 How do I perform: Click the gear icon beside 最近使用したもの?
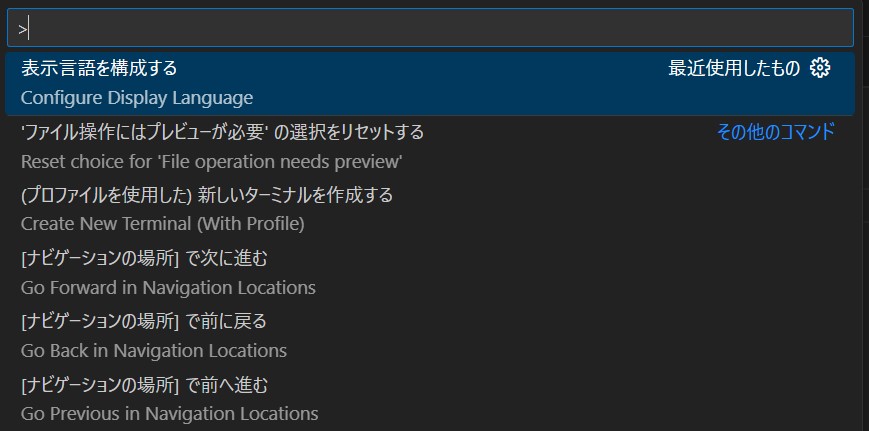coord(820,68)
